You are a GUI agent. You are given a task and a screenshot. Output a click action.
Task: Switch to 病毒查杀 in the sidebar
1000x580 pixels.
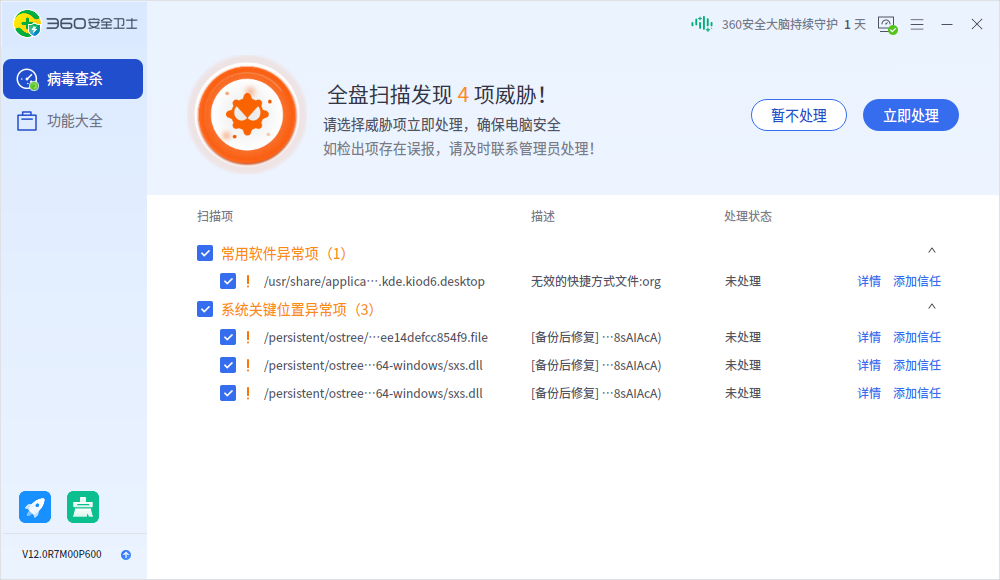73,79
